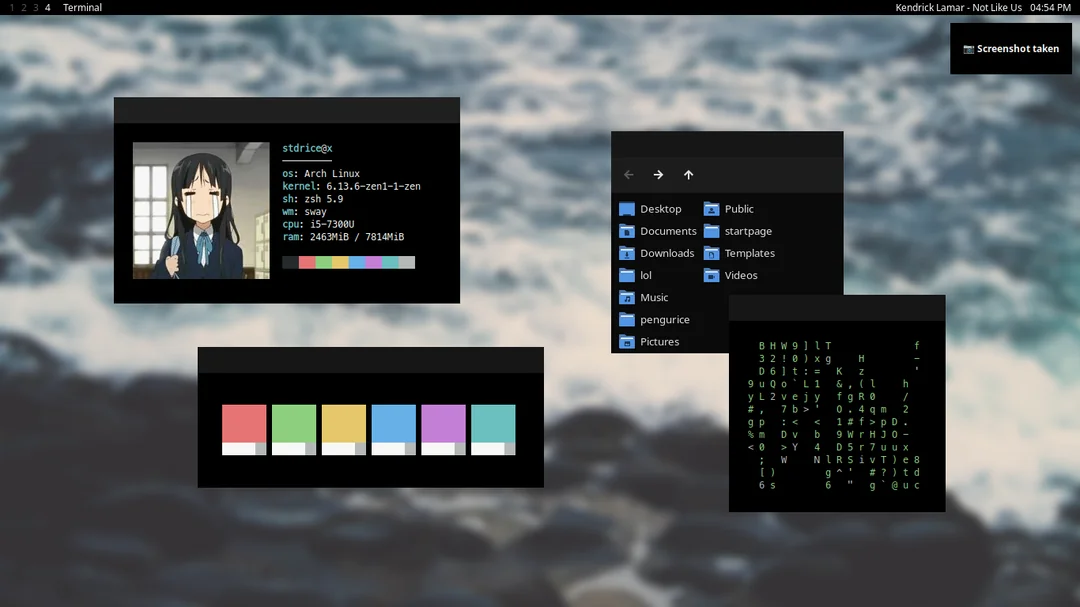Open the Desktop folder
Viewport: 1080px width, 607px height.
click(650, 209)
